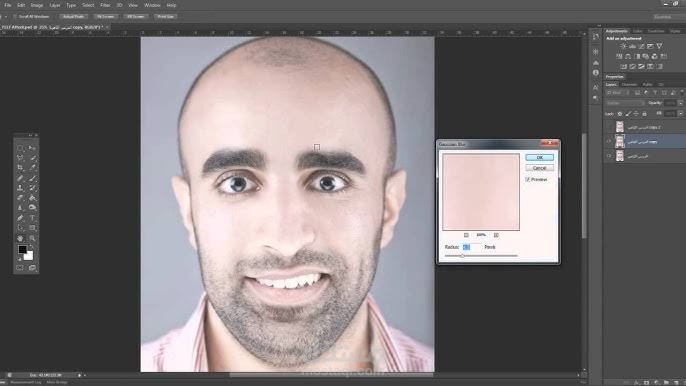
Task: Open the File menu
Action: pyautogui.click(x=8, y=5)
